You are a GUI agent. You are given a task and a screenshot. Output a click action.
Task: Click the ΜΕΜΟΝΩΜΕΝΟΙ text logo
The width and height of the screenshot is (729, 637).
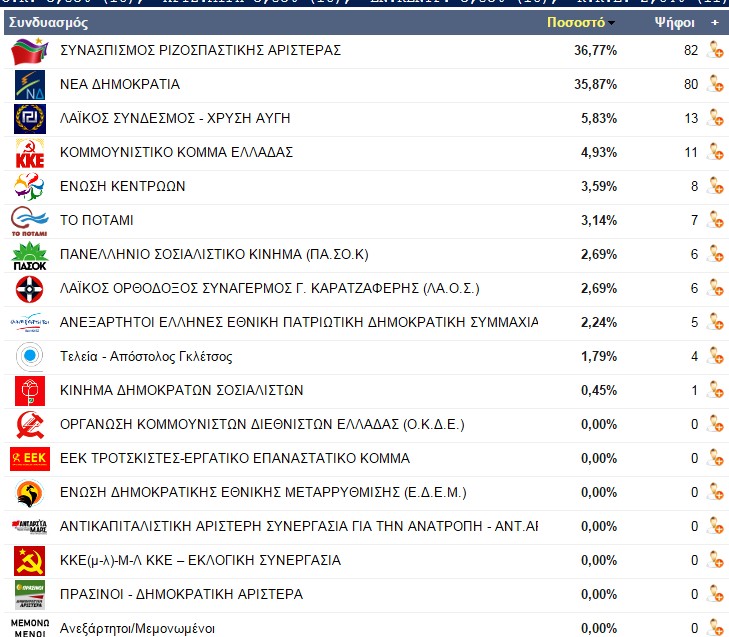click(x=30, y=628)
